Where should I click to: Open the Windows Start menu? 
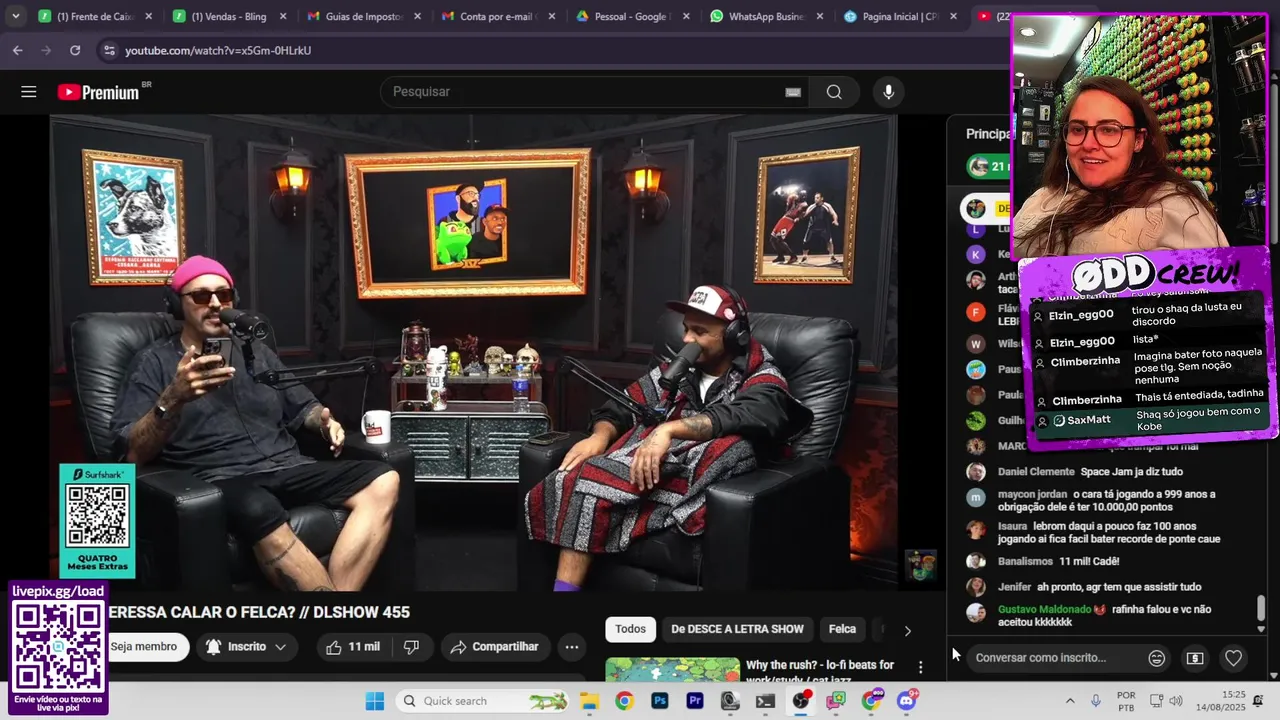click(375, 701)
